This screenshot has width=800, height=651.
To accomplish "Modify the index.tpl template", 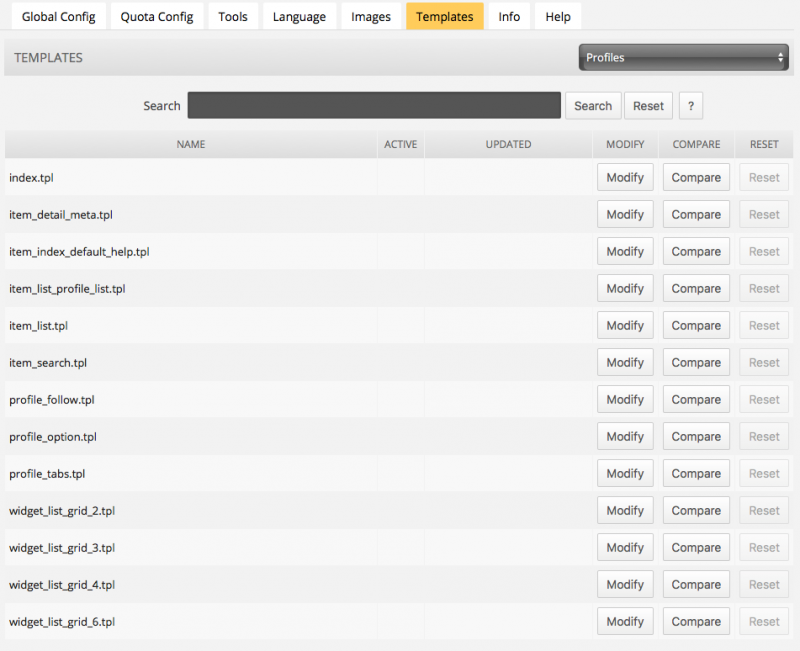I will tap(625, 177).
